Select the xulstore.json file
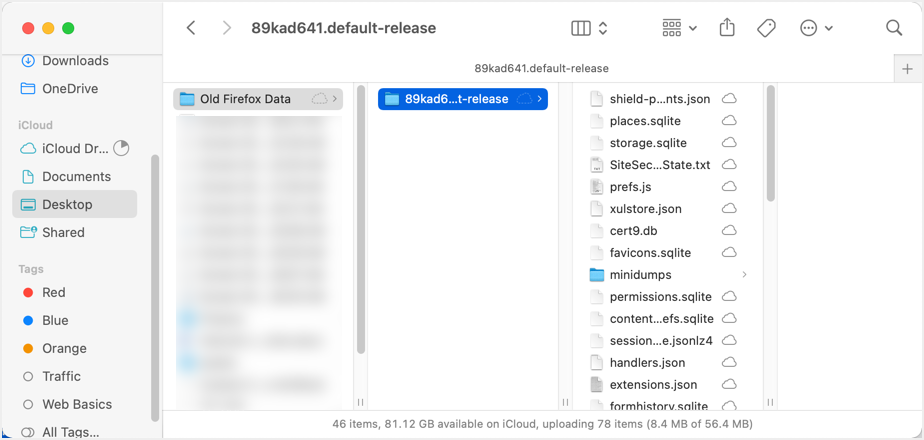This screenshot has width=924, height=440. point(645,209)
